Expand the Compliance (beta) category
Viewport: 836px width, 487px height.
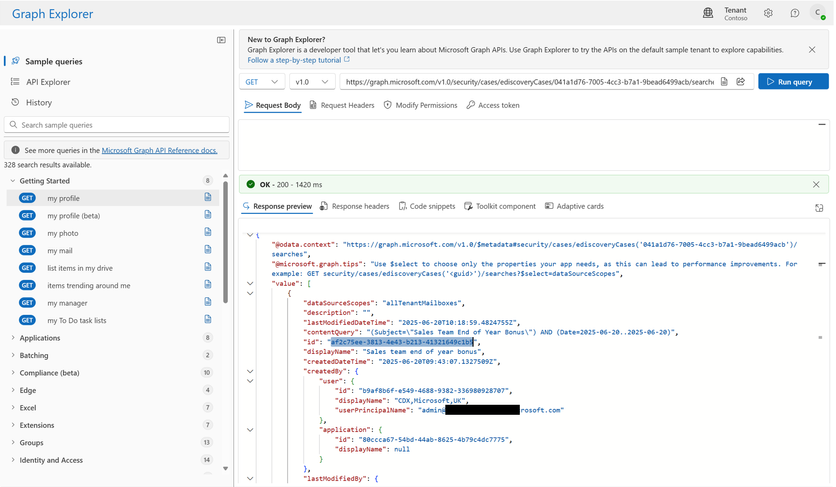point(13,372)
